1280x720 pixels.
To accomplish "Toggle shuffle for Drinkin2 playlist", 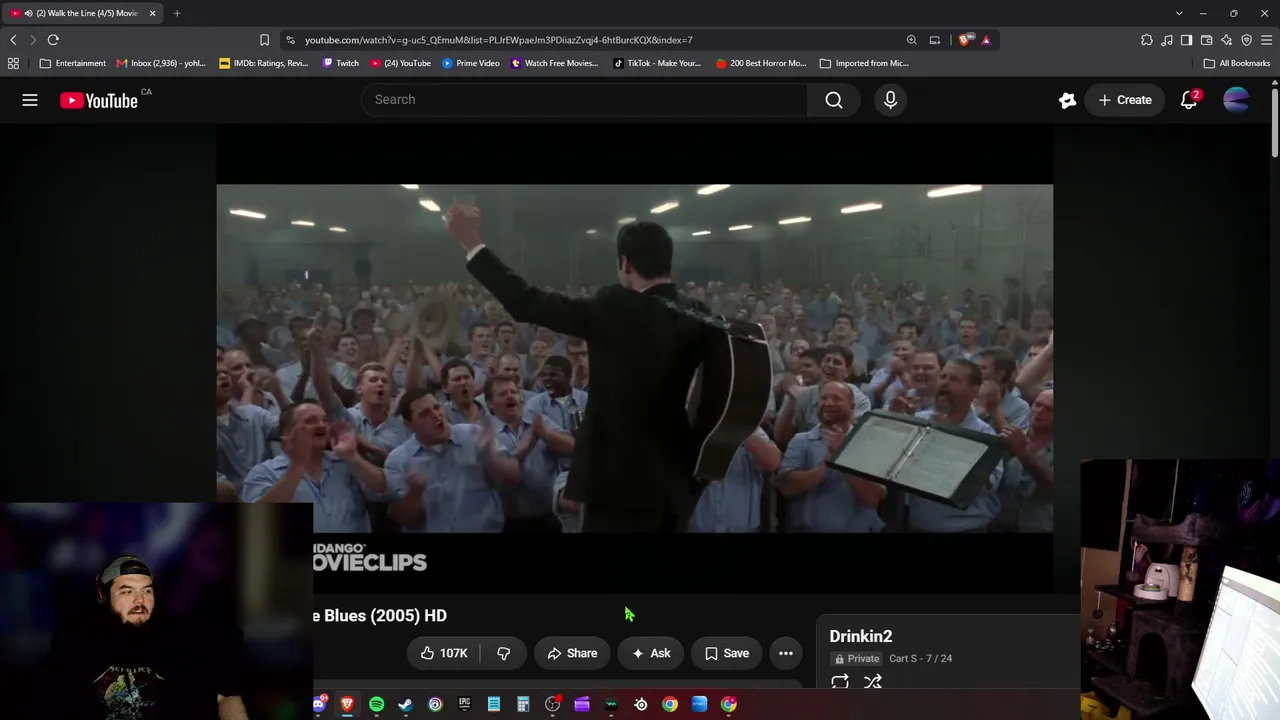I will 873,682.
